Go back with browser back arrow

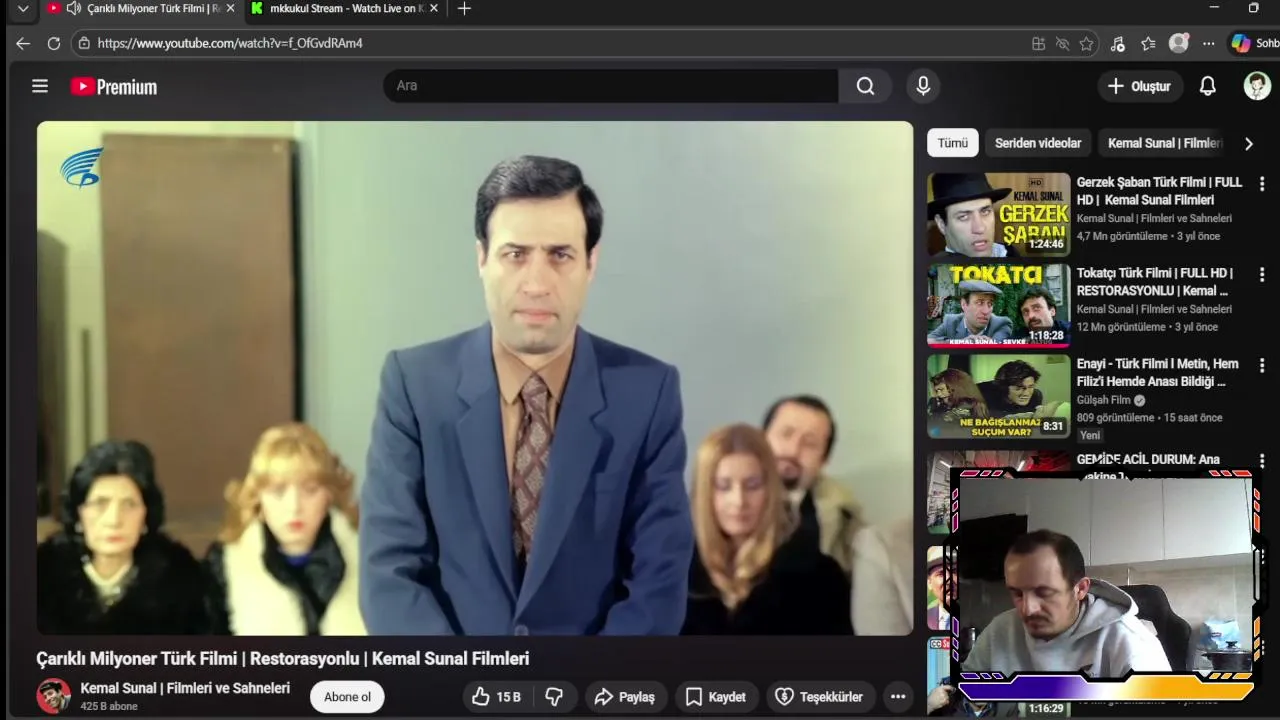23,43
